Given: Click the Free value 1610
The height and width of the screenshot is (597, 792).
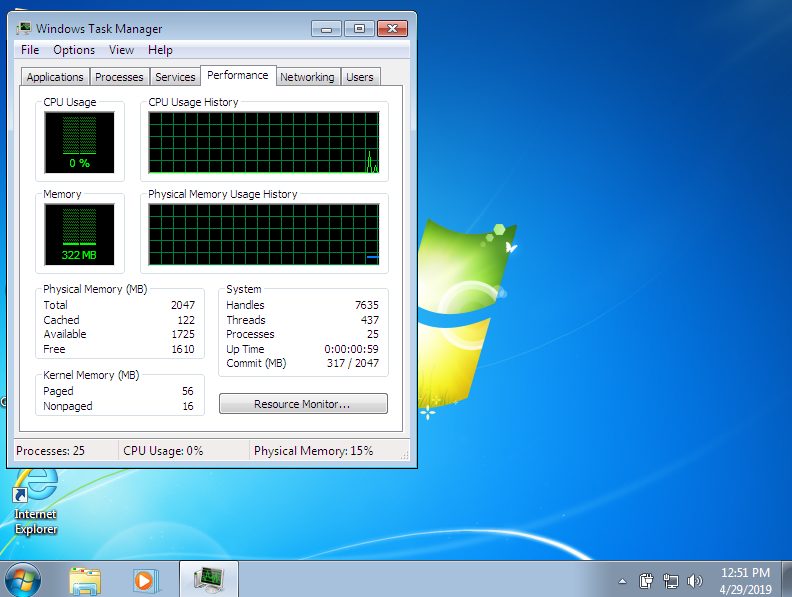Looking at the screenshot, I should click(183, 349).
